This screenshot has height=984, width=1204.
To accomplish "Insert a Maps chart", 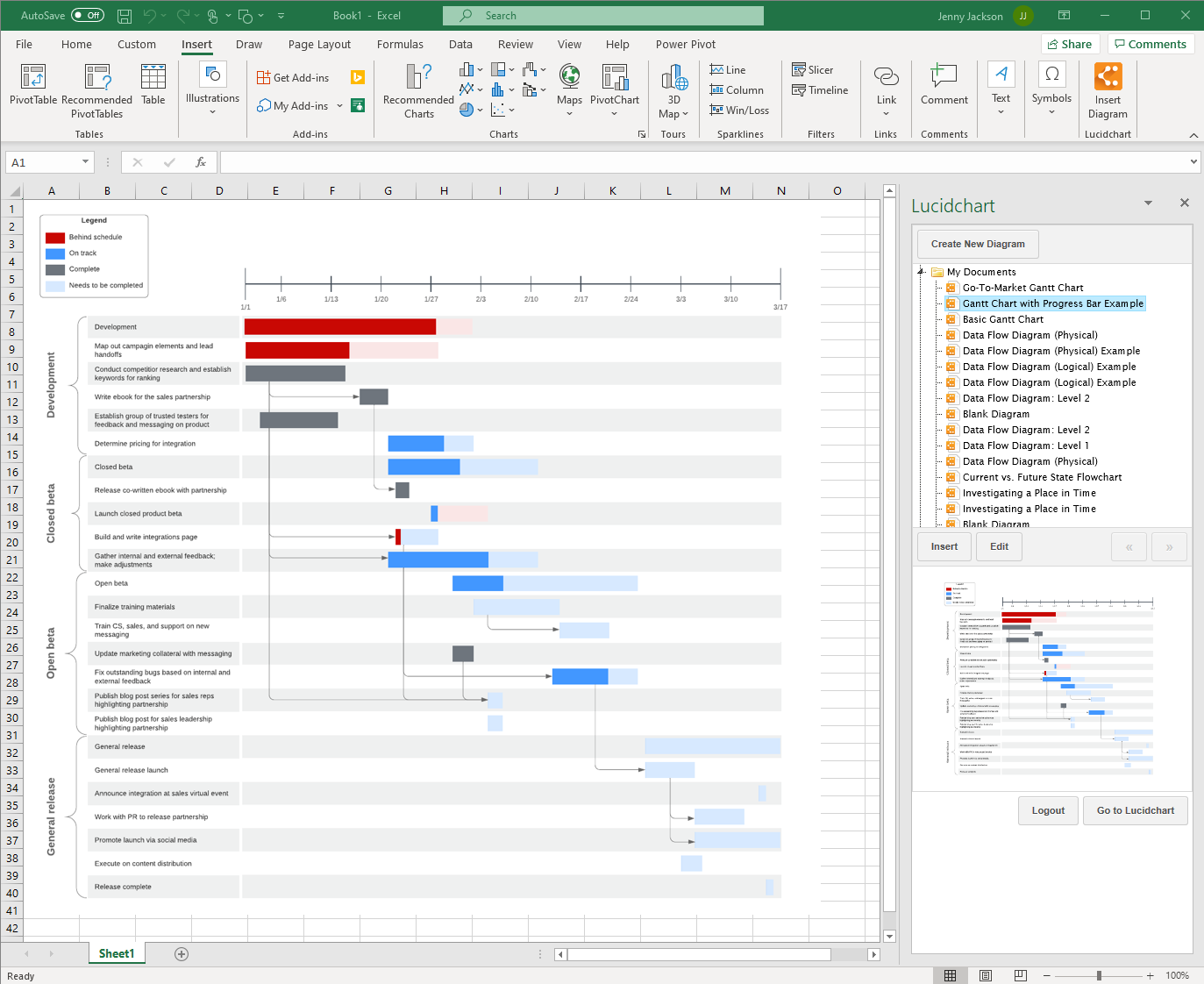I will tap(569, 88).
